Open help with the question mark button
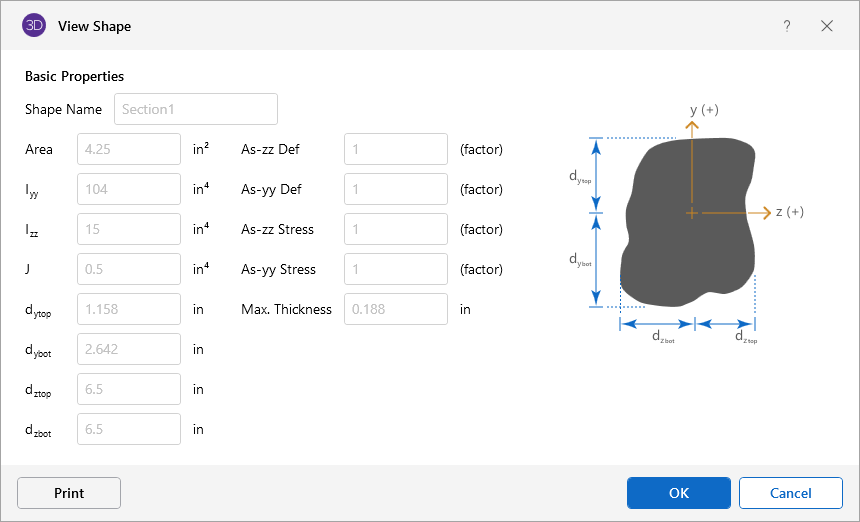The width and height of the screenshot is (860, 522). click(787, 26)
